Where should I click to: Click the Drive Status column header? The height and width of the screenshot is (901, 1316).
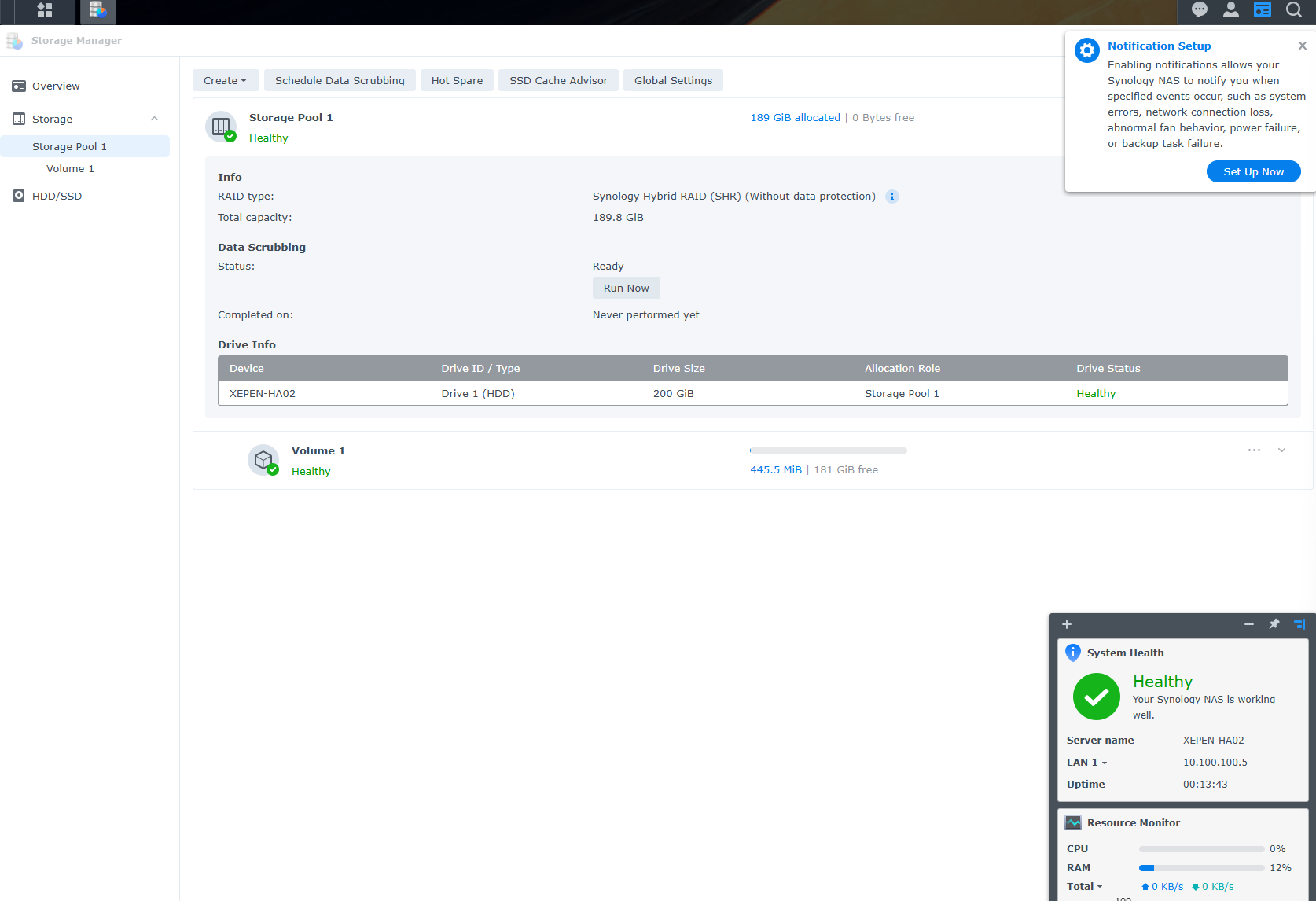click(1108, 369)
